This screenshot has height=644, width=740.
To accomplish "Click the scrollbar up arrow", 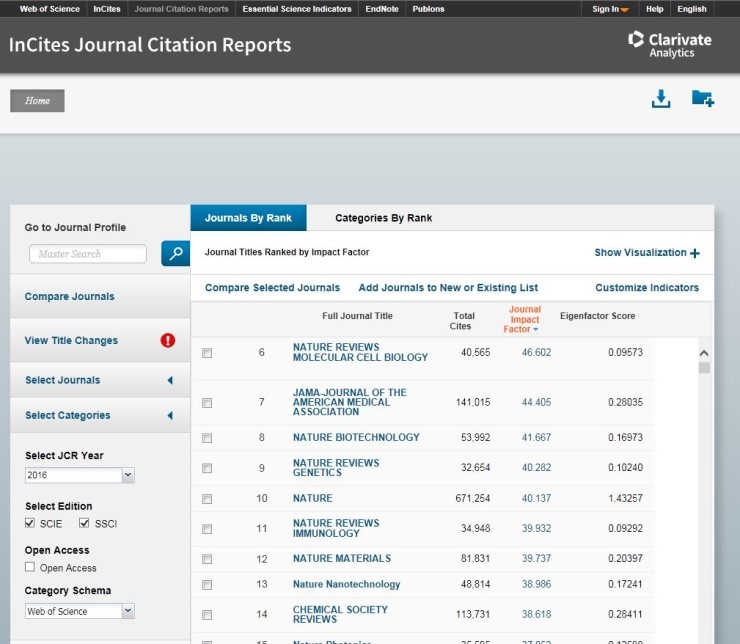I will (x=703, y=353).
